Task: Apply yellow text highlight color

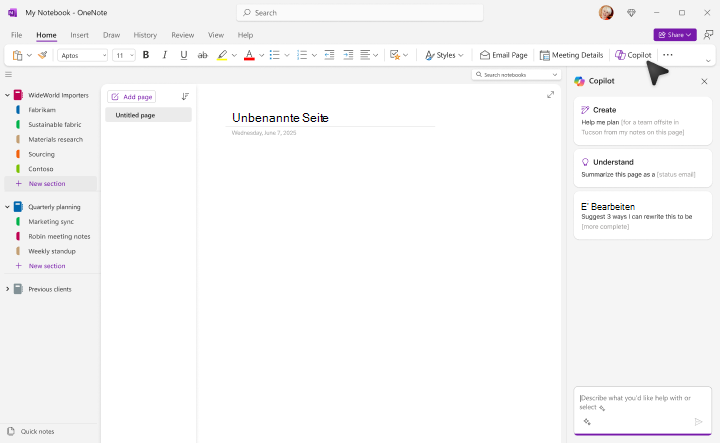Action: tap(222, 55)
